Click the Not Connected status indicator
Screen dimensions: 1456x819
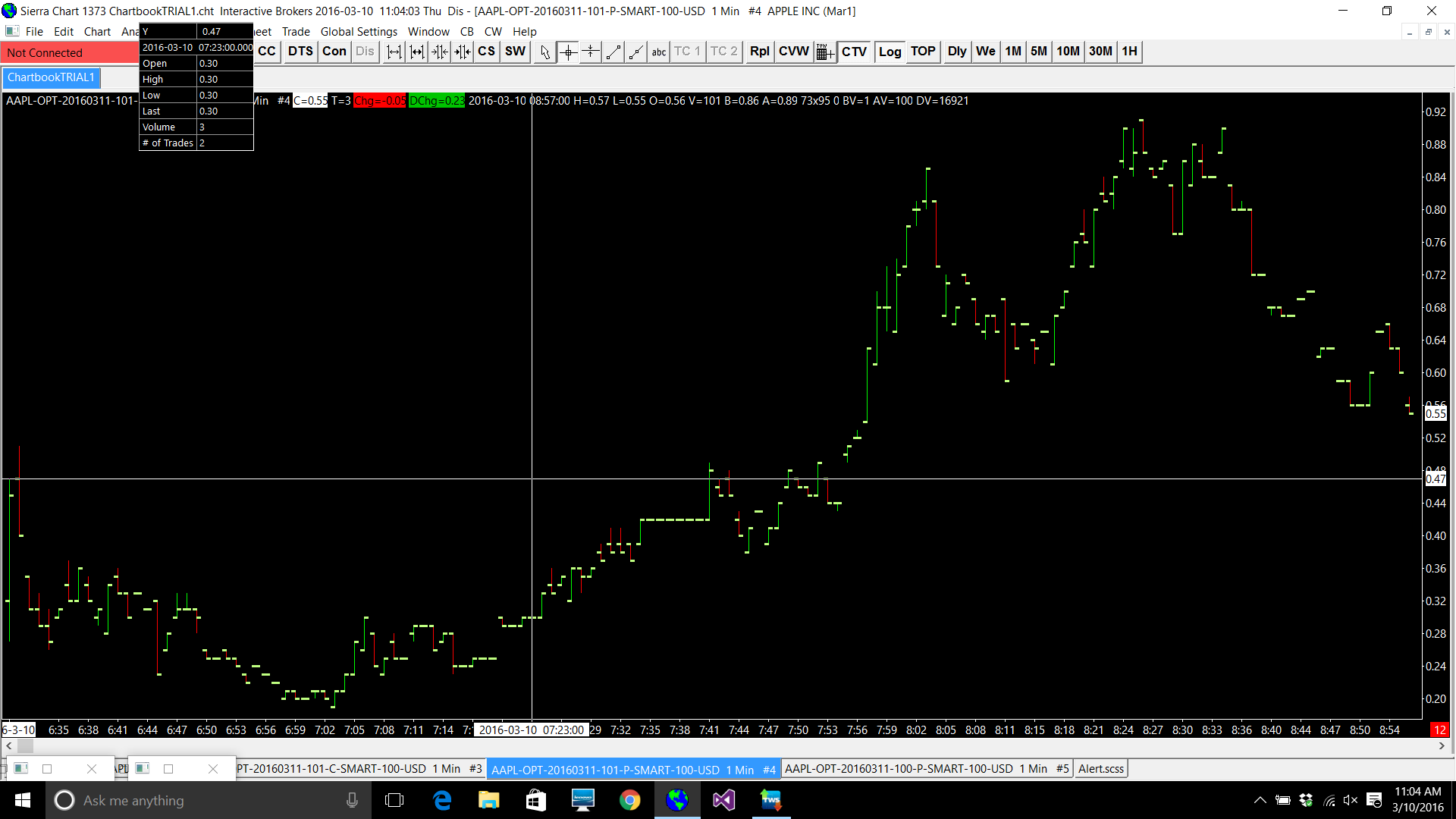point(69,52)
